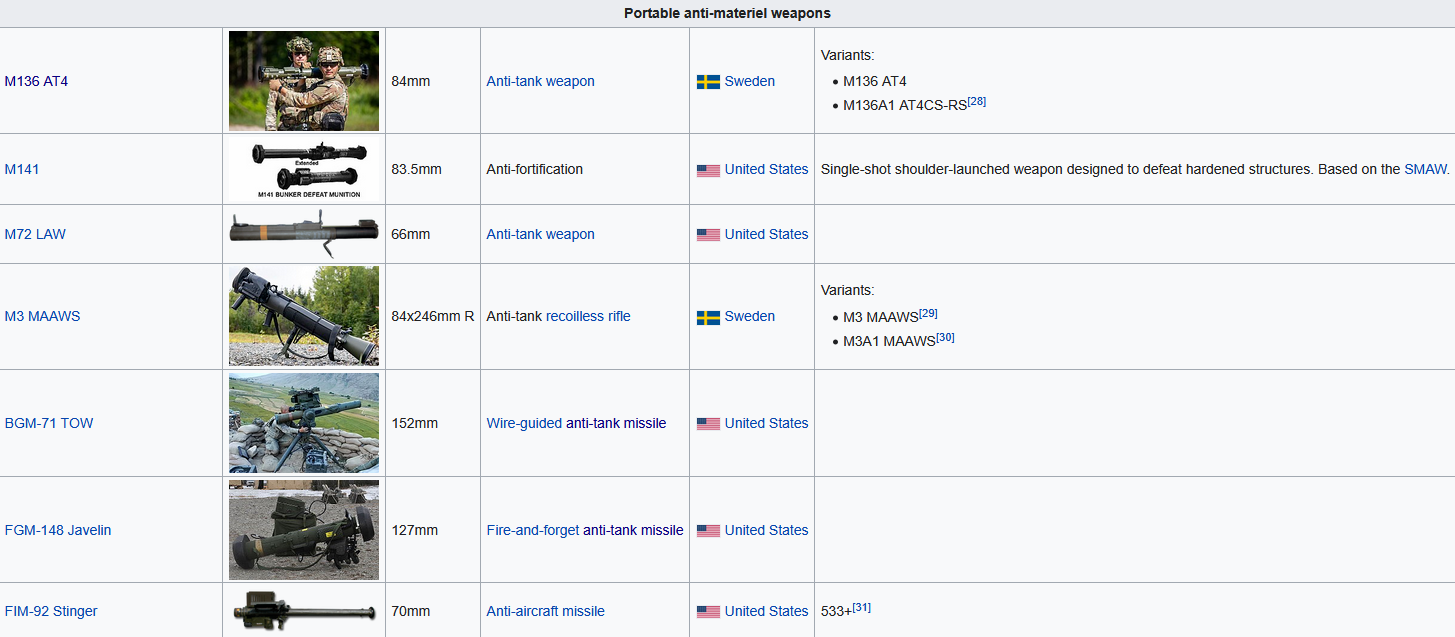Follow the recoilless rifle link
This screenshot has width=1455, height=637.
coord(588,316)
